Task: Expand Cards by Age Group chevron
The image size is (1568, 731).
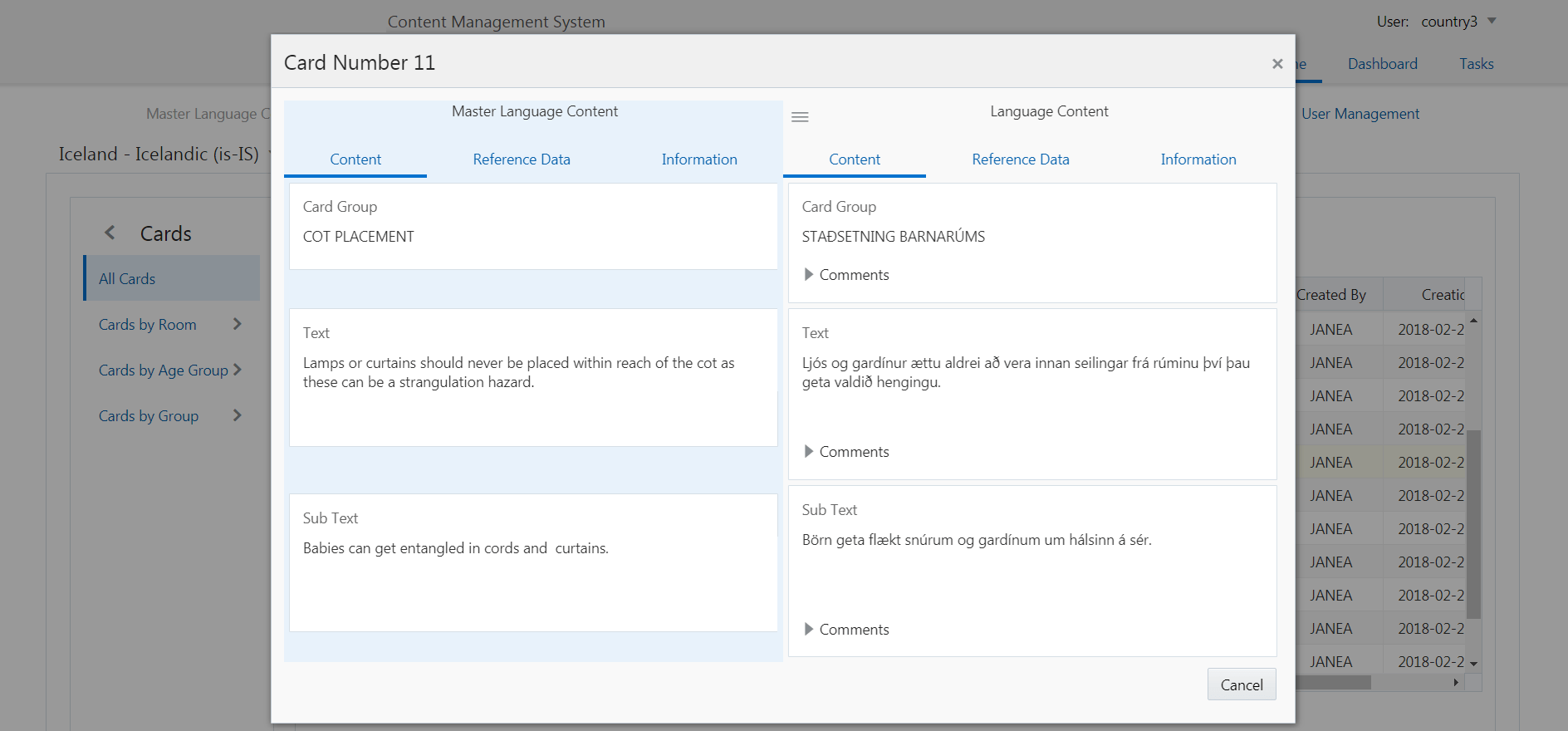Action: point(238,370)
